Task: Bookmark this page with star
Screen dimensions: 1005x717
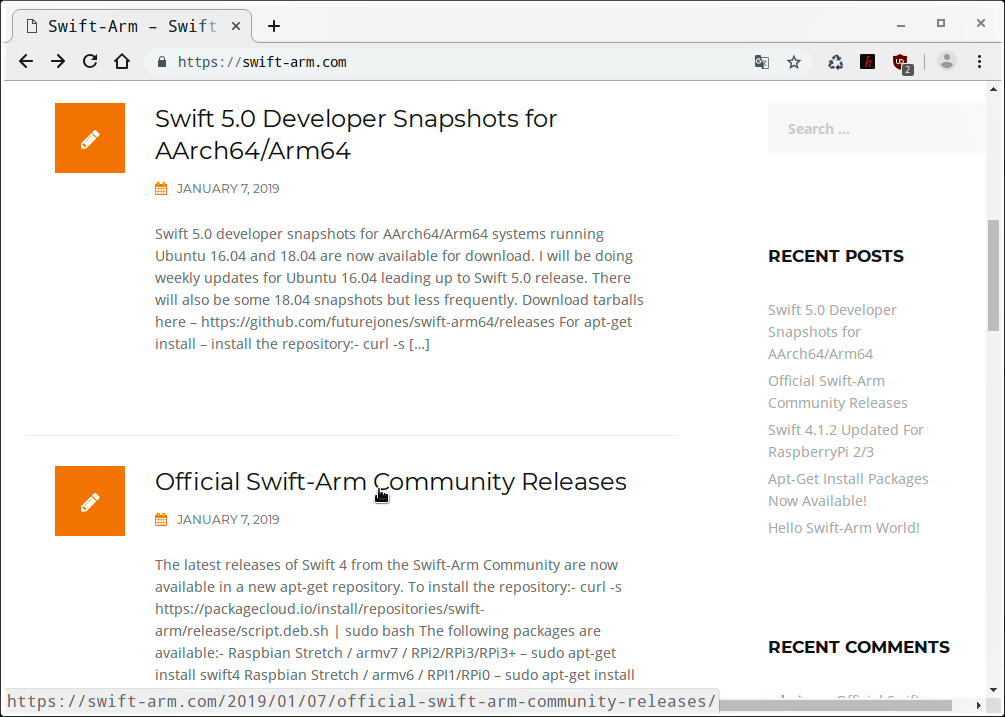Action: (794, 62)
